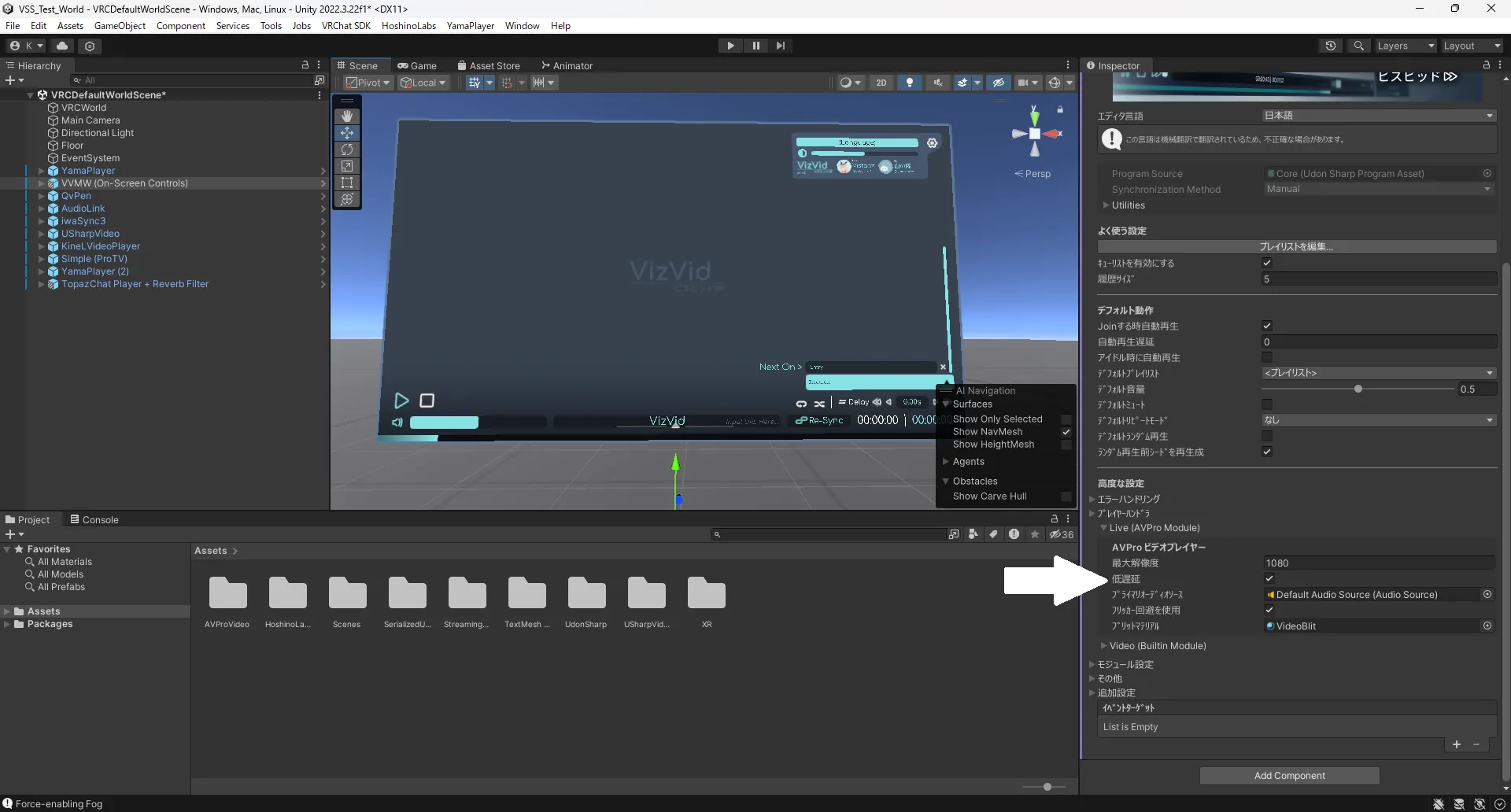The width and height of the screenshot is (1511, 812).
Task: Open the AVProVideo folder in Assets
Action: tap(227, 603)
